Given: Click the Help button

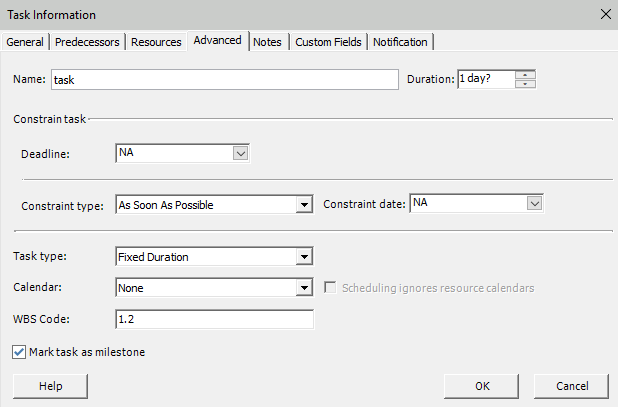Looking at the screenshot, I should pos(50,386).
